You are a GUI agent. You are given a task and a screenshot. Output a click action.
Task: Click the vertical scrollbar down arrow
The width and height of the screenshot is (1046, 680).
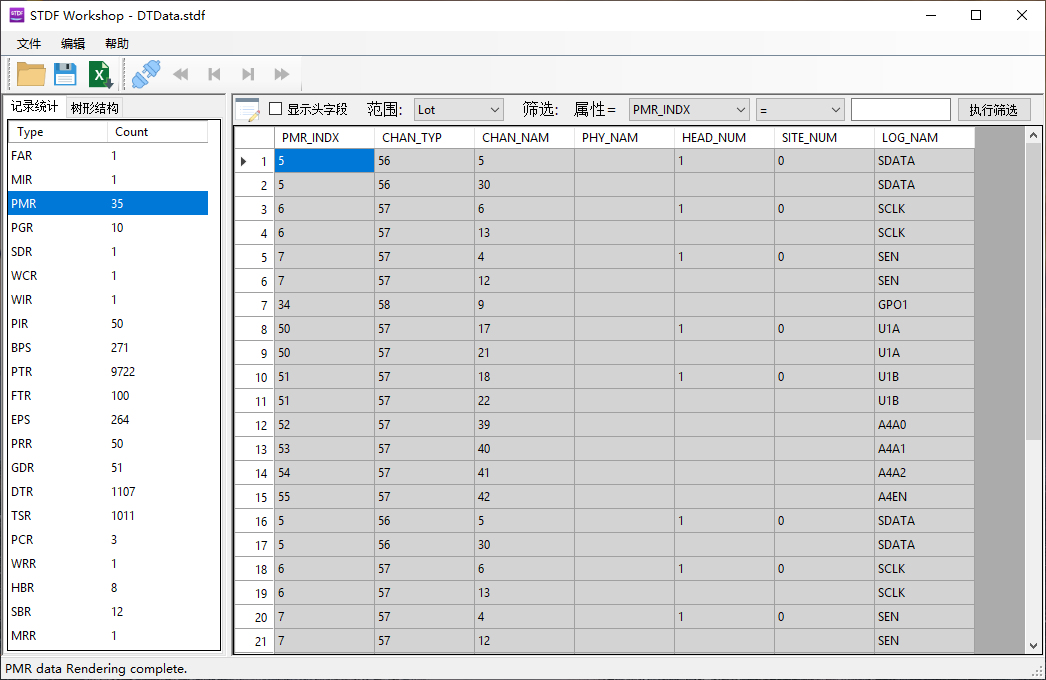(x=1033, y=646)
